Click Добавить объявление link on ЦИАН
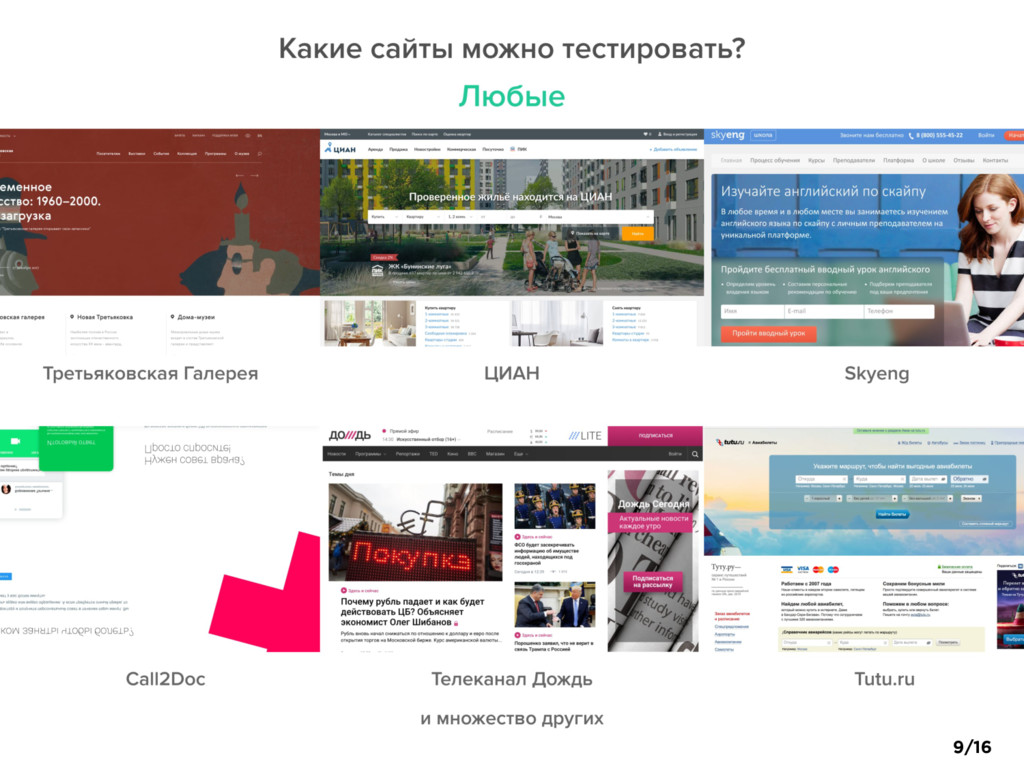Viewport: 1024px width, 768px height. click(x=673, y=150)
